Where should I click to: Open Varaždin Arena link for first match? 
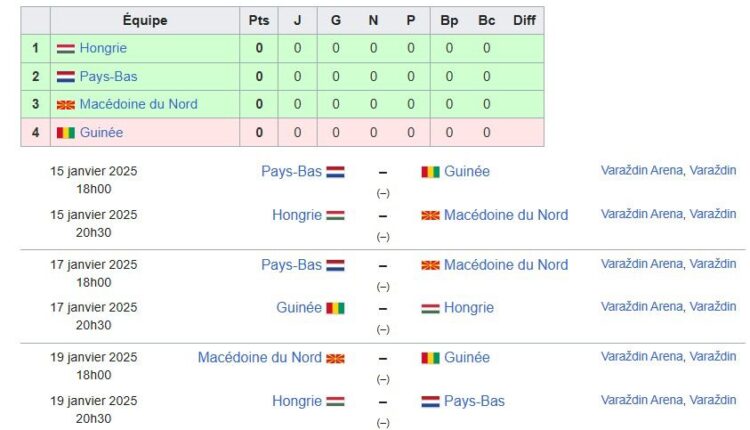[641, 170]
